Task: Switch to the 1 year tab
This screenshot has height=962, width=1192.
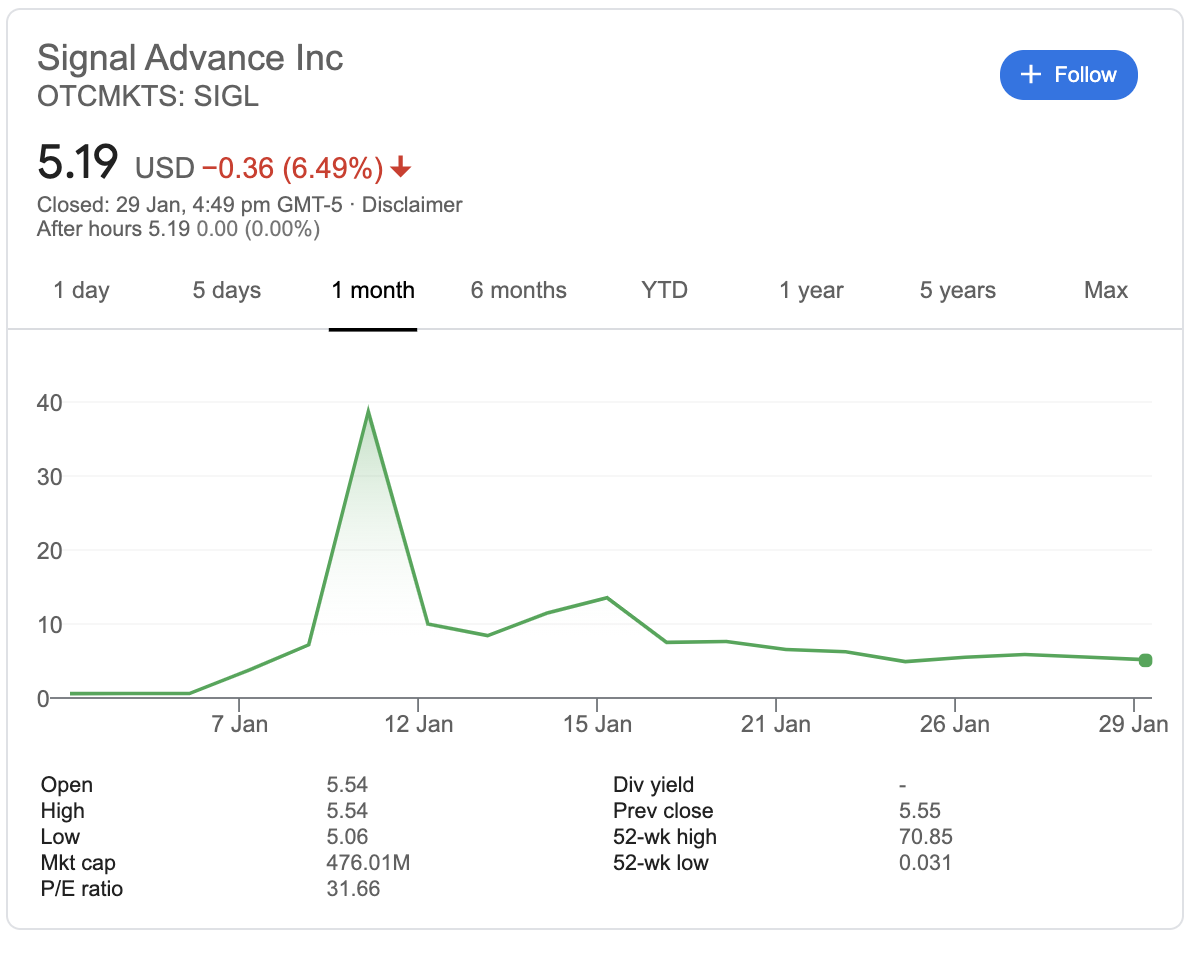Action: (811, 290)
